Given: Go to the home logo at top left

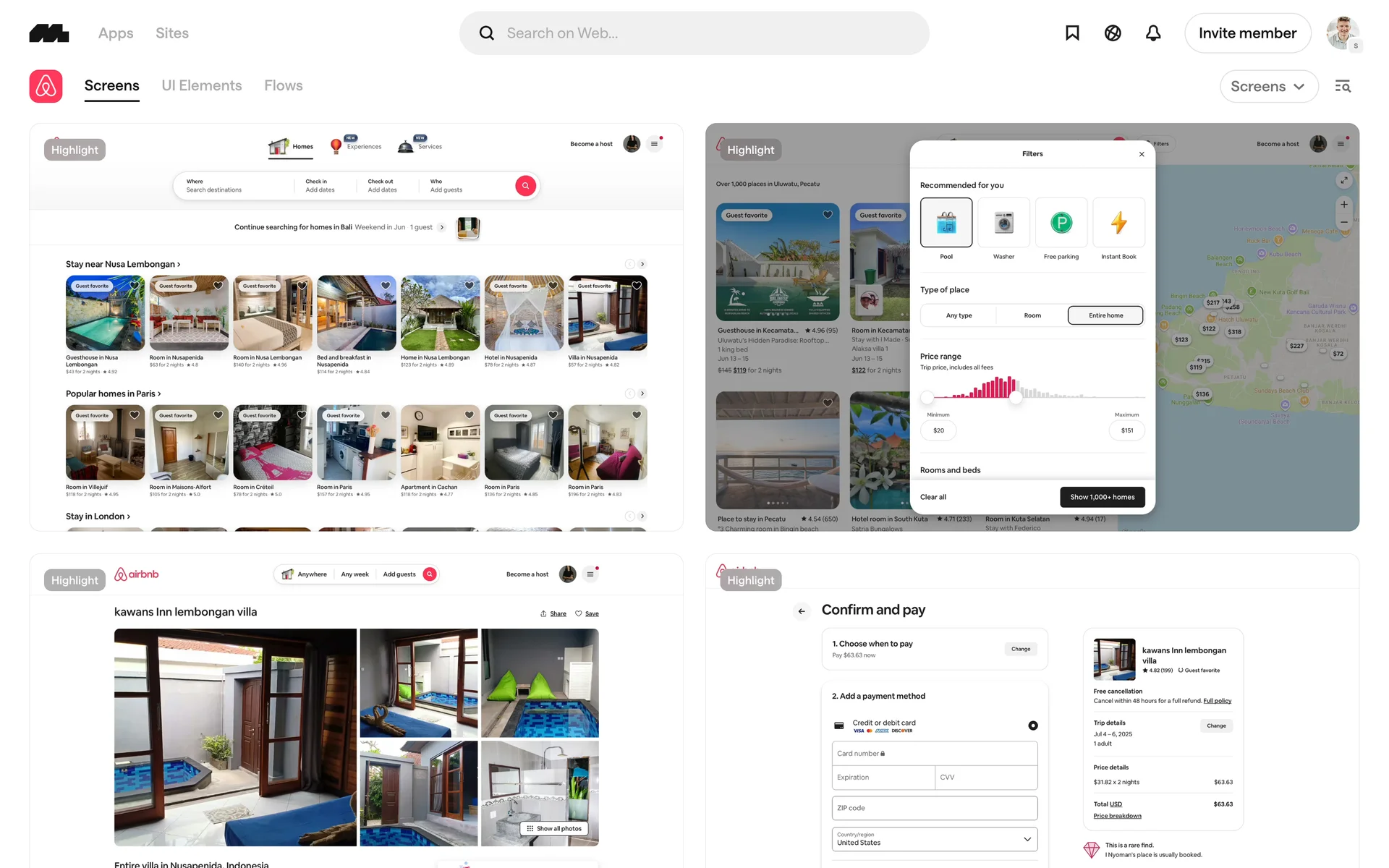Looking at the screenshot, I should [49, 33].
